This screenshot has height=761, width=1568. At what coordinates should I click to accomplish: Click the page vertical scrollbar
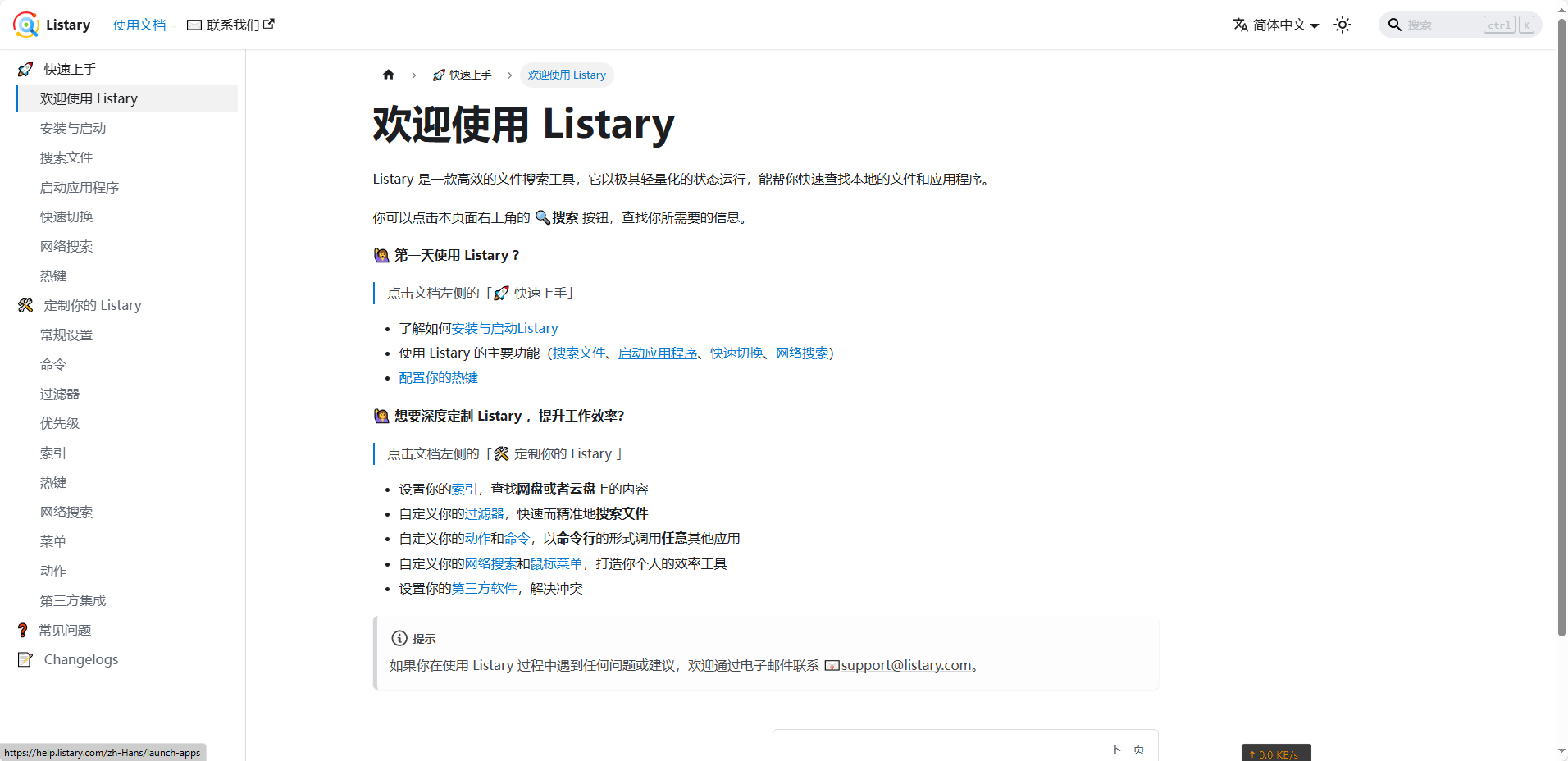click(1561, 328)
